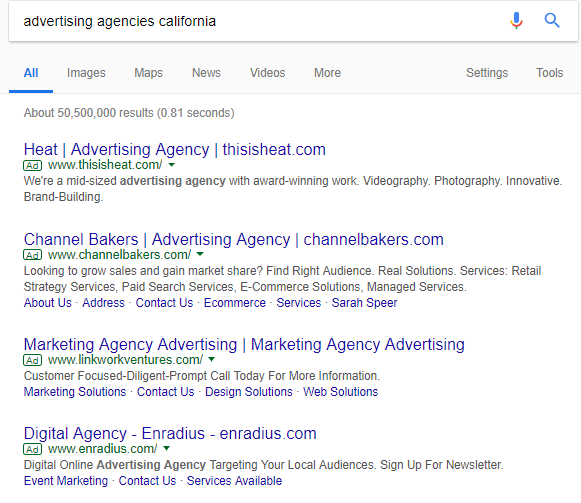Expand the dropdown arrow beside www.thisisheat.com
The image size is (581, 503).
click(x=172, y=165)
